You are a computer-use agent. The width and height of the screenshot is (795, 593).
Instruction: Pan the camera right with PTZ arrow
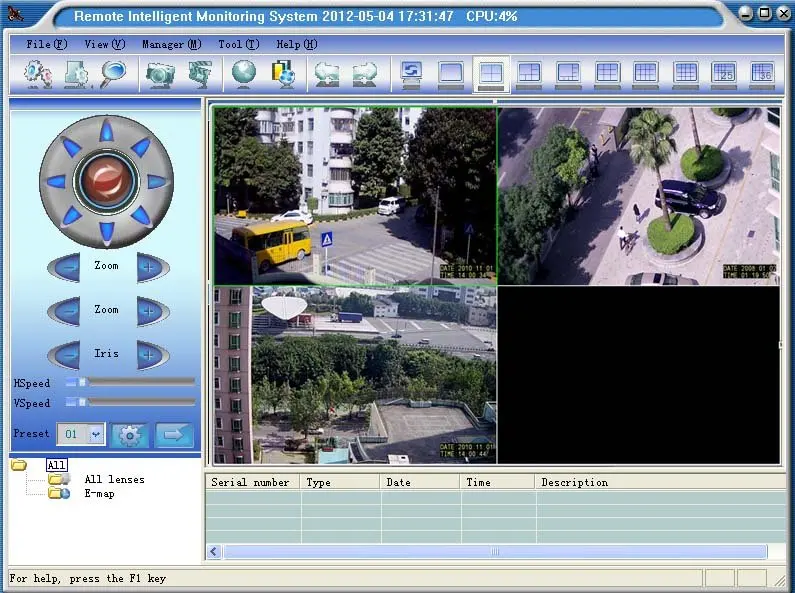156,181
